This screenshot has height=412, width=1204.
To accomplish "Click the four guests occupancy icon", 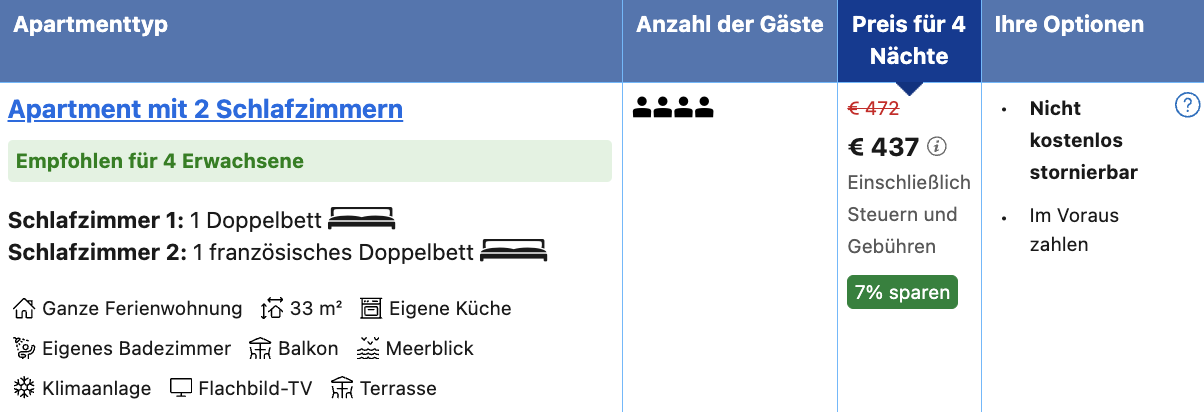I will point(673,107).
